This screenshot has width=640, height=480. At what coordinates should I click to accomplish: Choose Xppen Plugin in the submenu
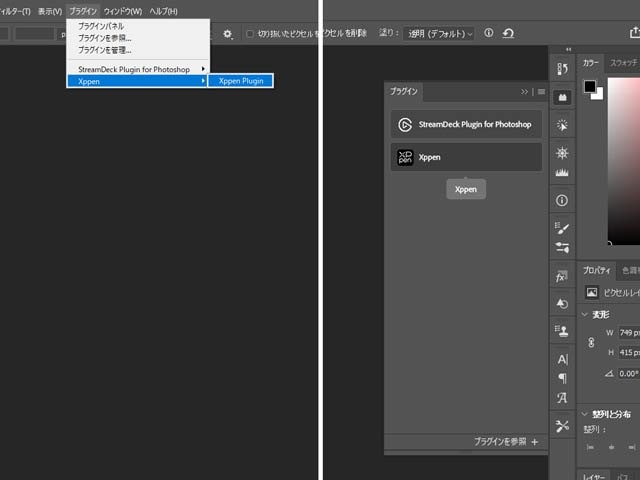pos(241,81)
